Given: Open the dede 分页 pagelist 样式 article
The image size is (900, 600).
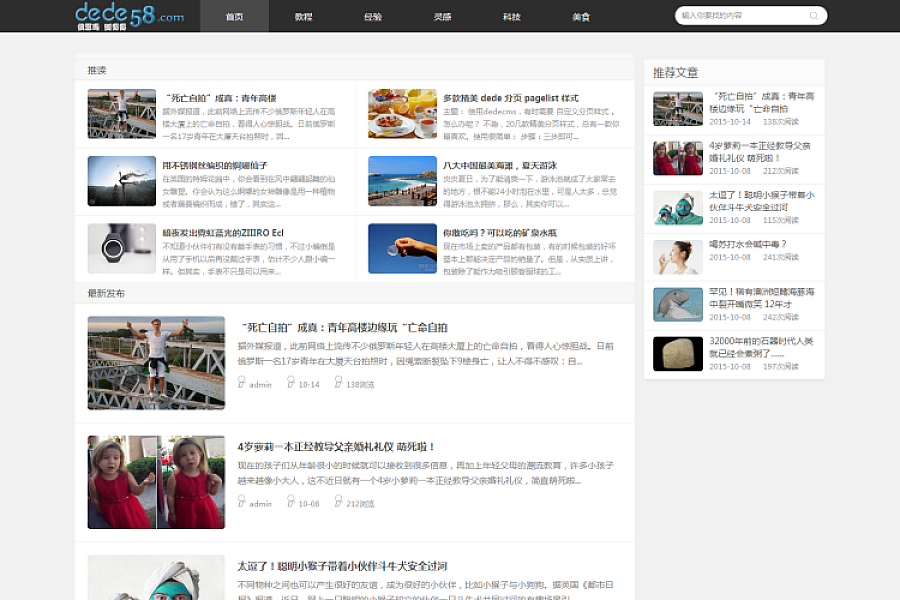Looking at the screenshot, I should tap(511, 98).
